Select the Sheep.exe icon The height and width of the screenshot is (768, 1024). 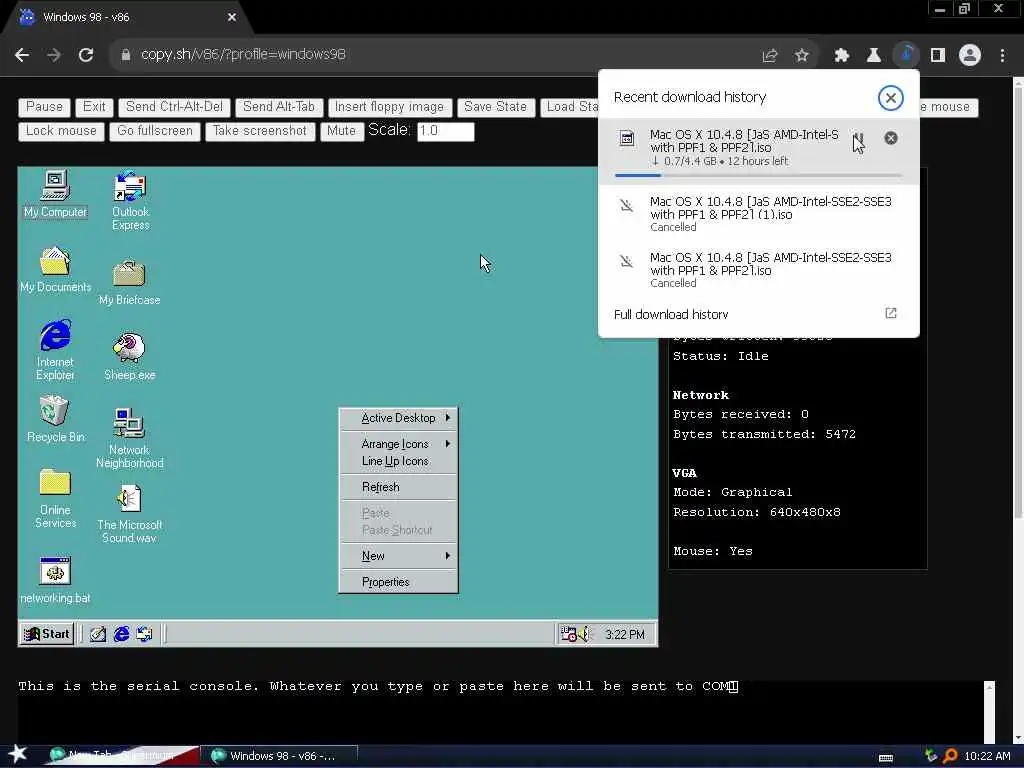[x=129, y=357]
